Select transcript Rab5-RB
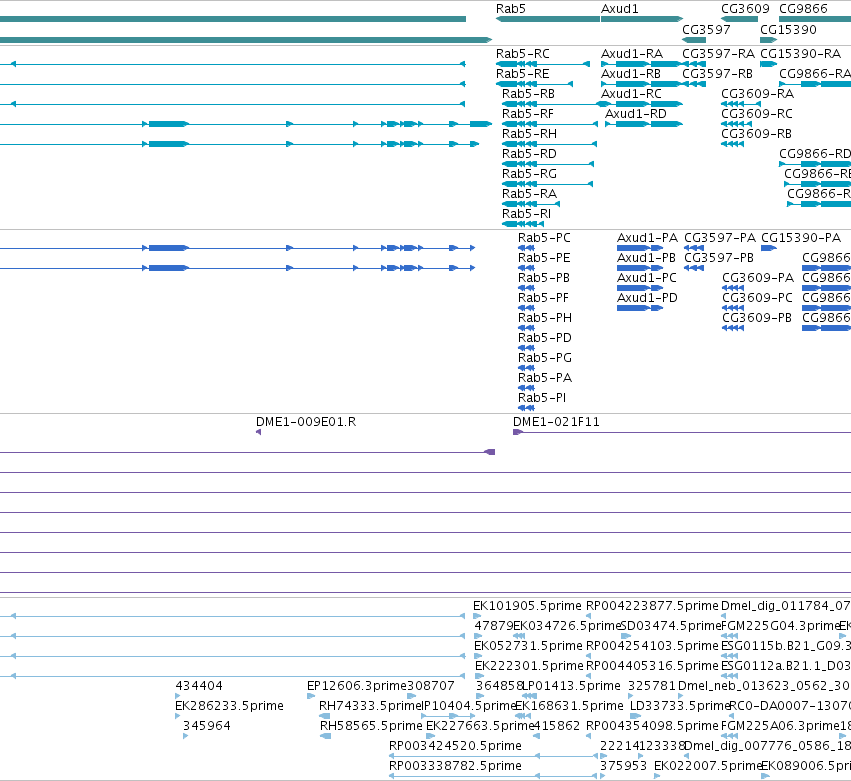 click(x=529, y=94)
